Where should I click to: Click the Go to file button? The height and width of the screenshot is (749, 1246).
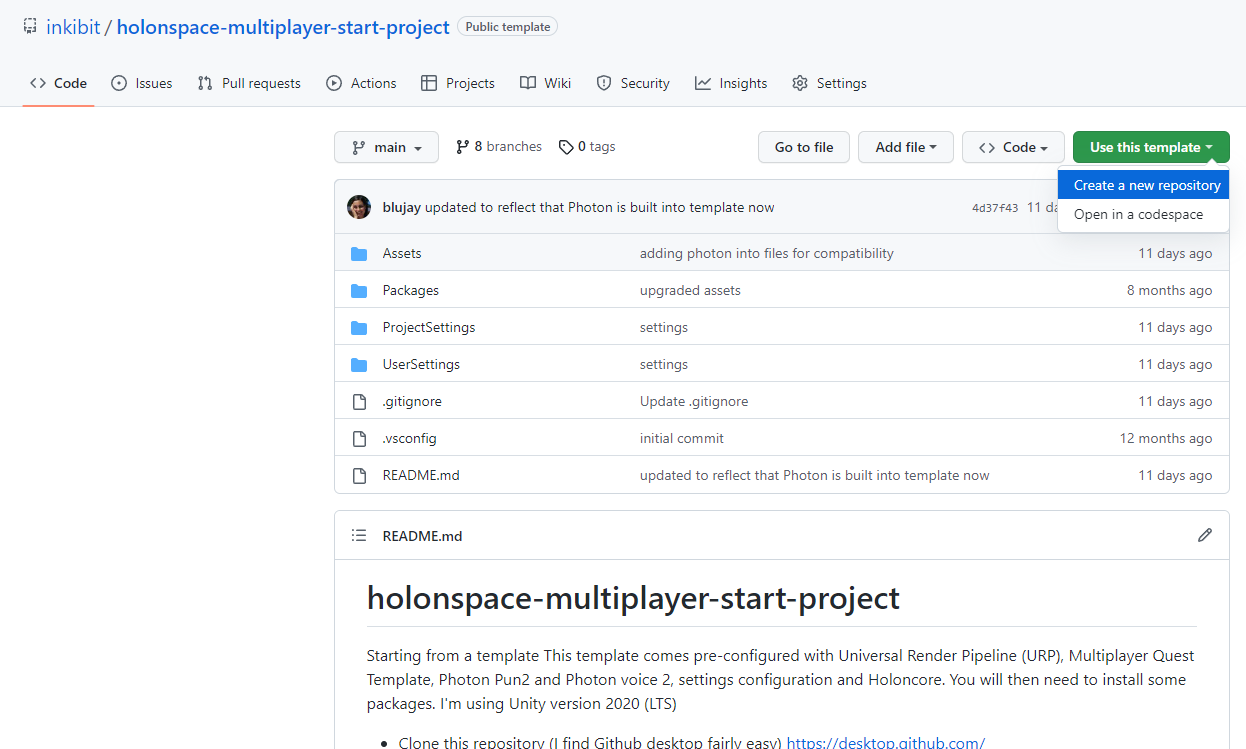click(x=804, y=147)
